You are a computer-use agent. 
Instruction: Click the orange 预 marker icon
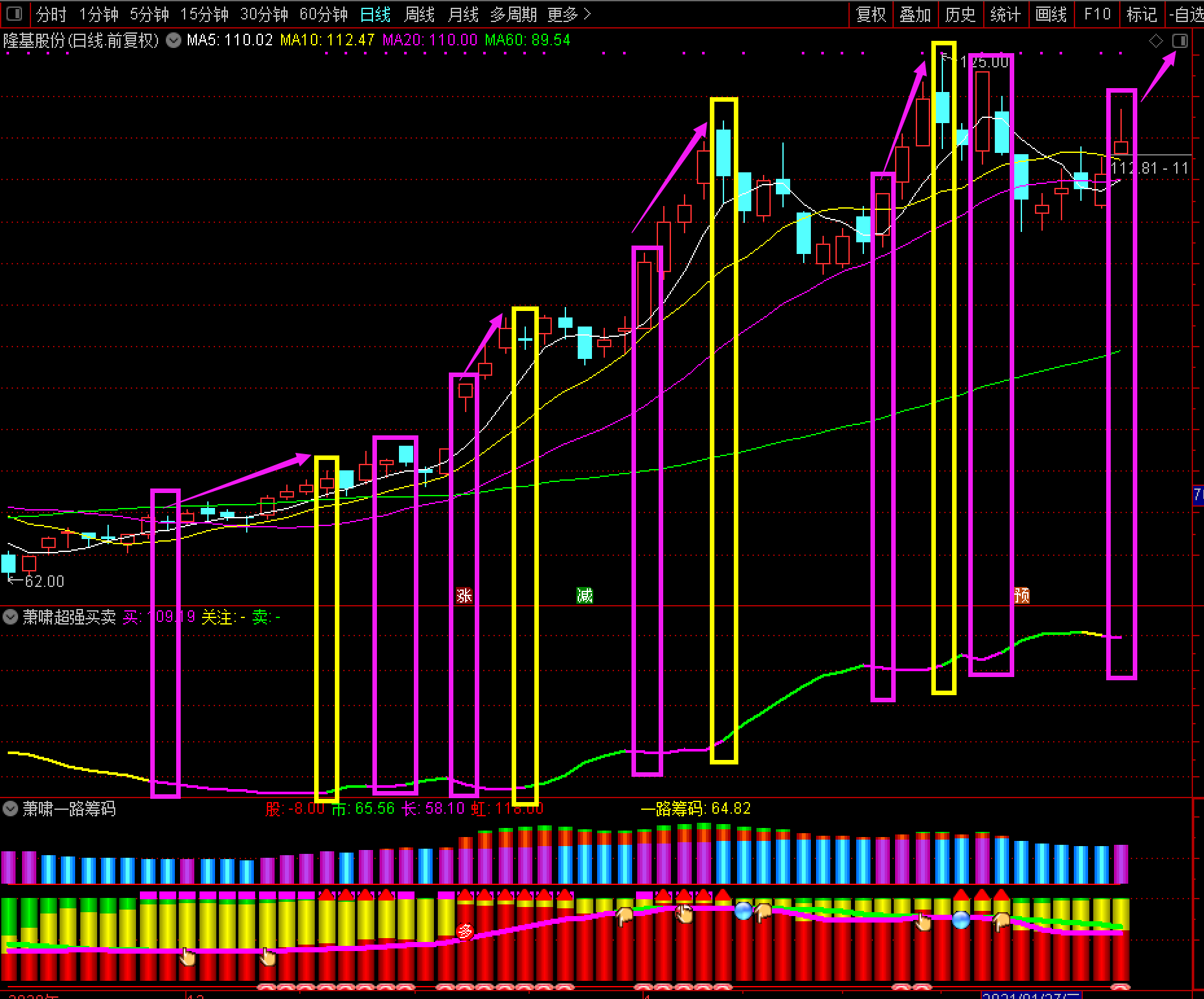[1021, 595]
